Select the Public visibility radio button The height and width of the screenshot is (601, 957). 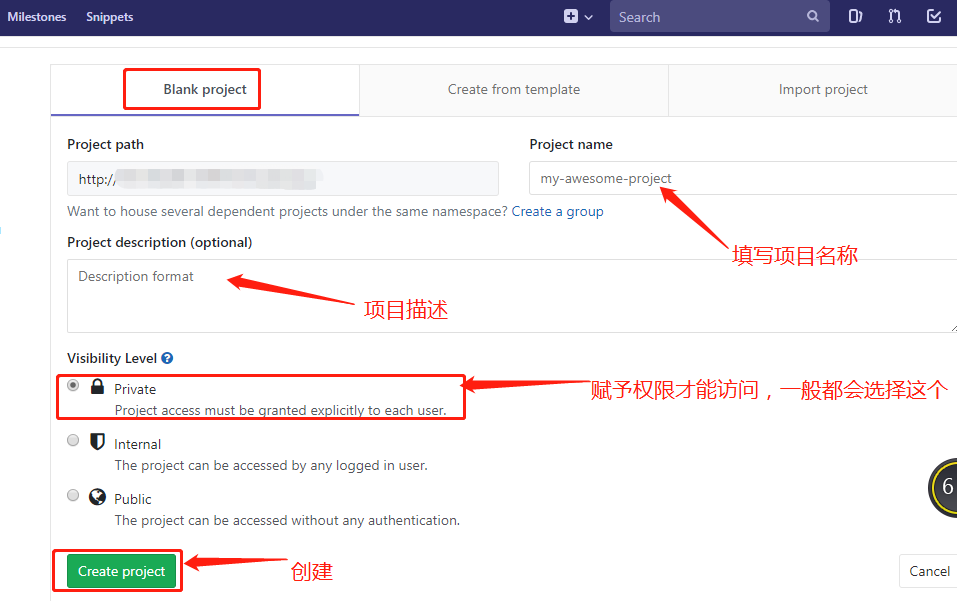pos(72,495)
